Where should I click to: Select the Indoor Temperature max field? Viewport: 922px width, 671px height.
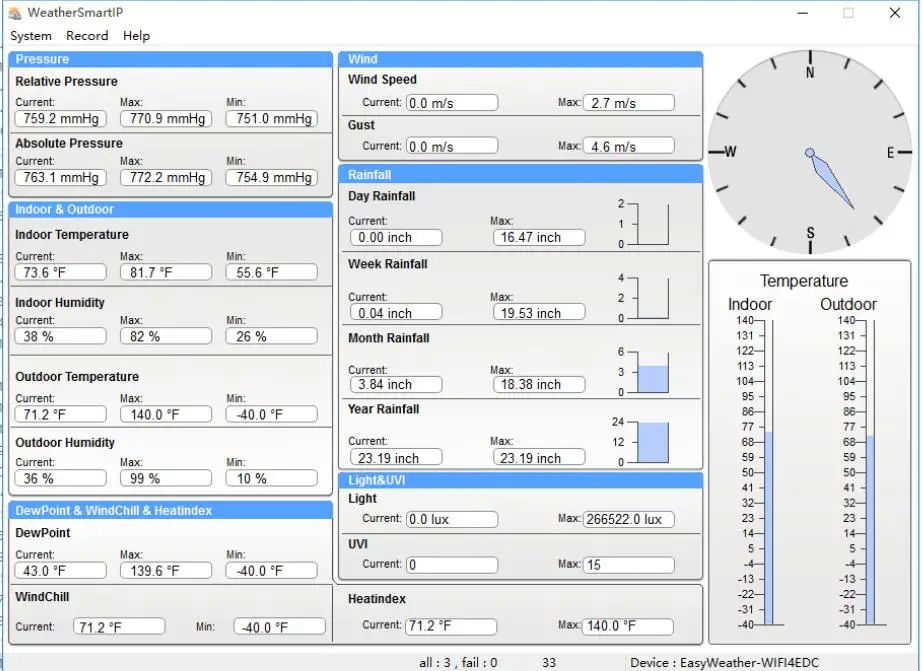coord(165,273)
